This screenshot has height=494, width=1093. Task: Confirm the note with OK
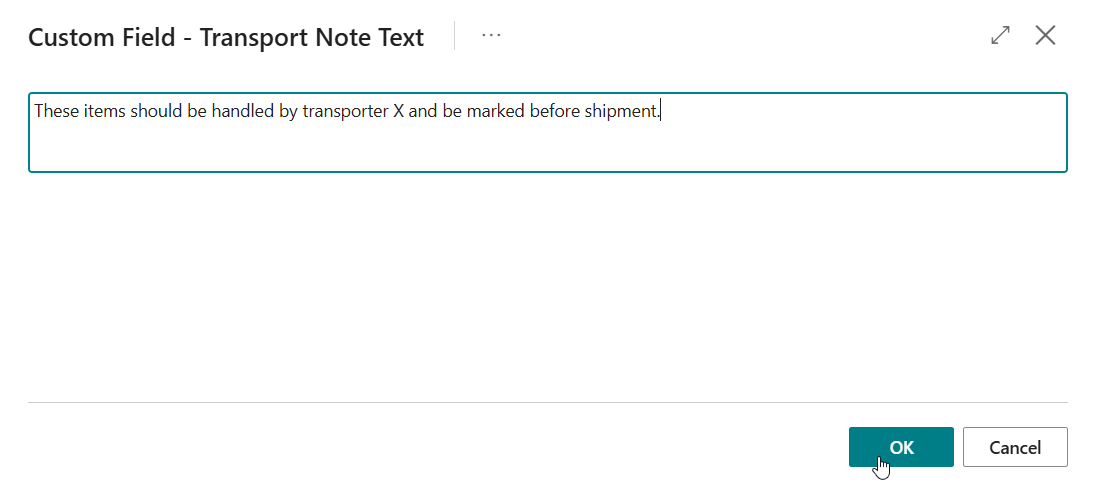(901, 447)
